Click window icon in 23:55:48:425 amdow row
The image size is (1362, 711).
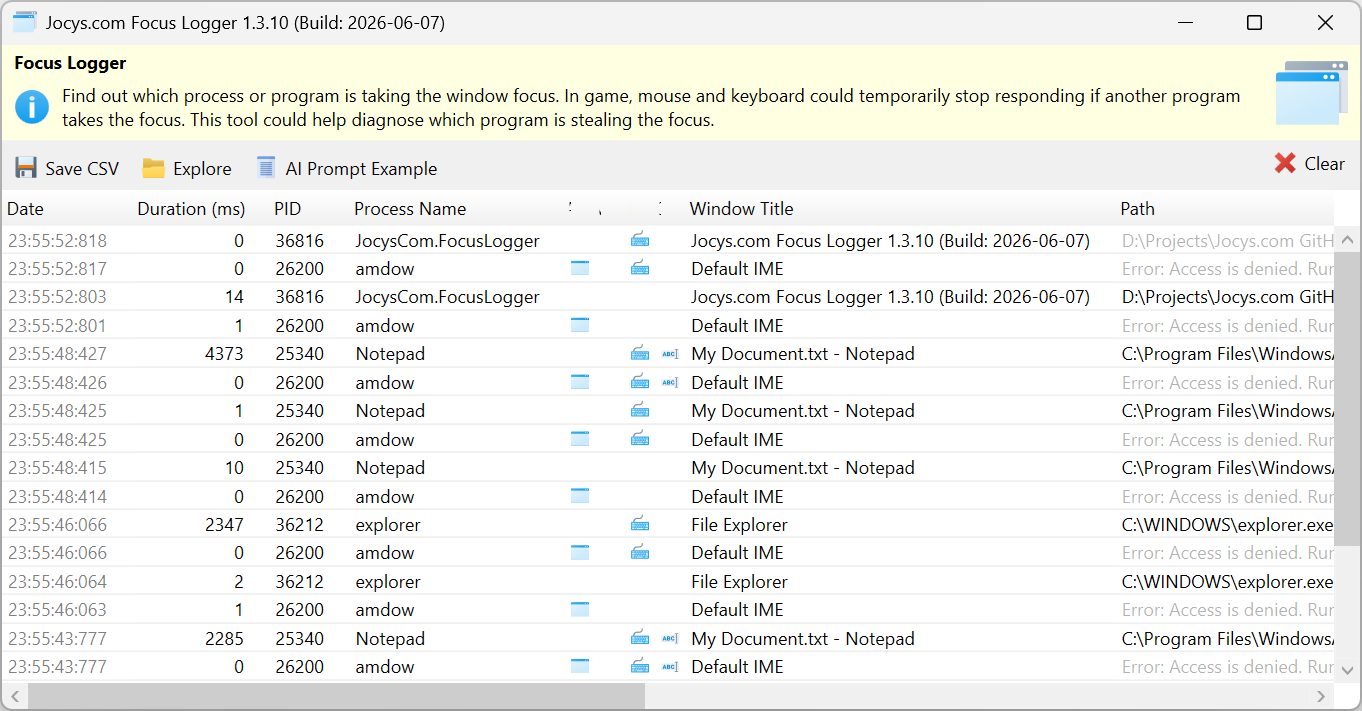580,439
